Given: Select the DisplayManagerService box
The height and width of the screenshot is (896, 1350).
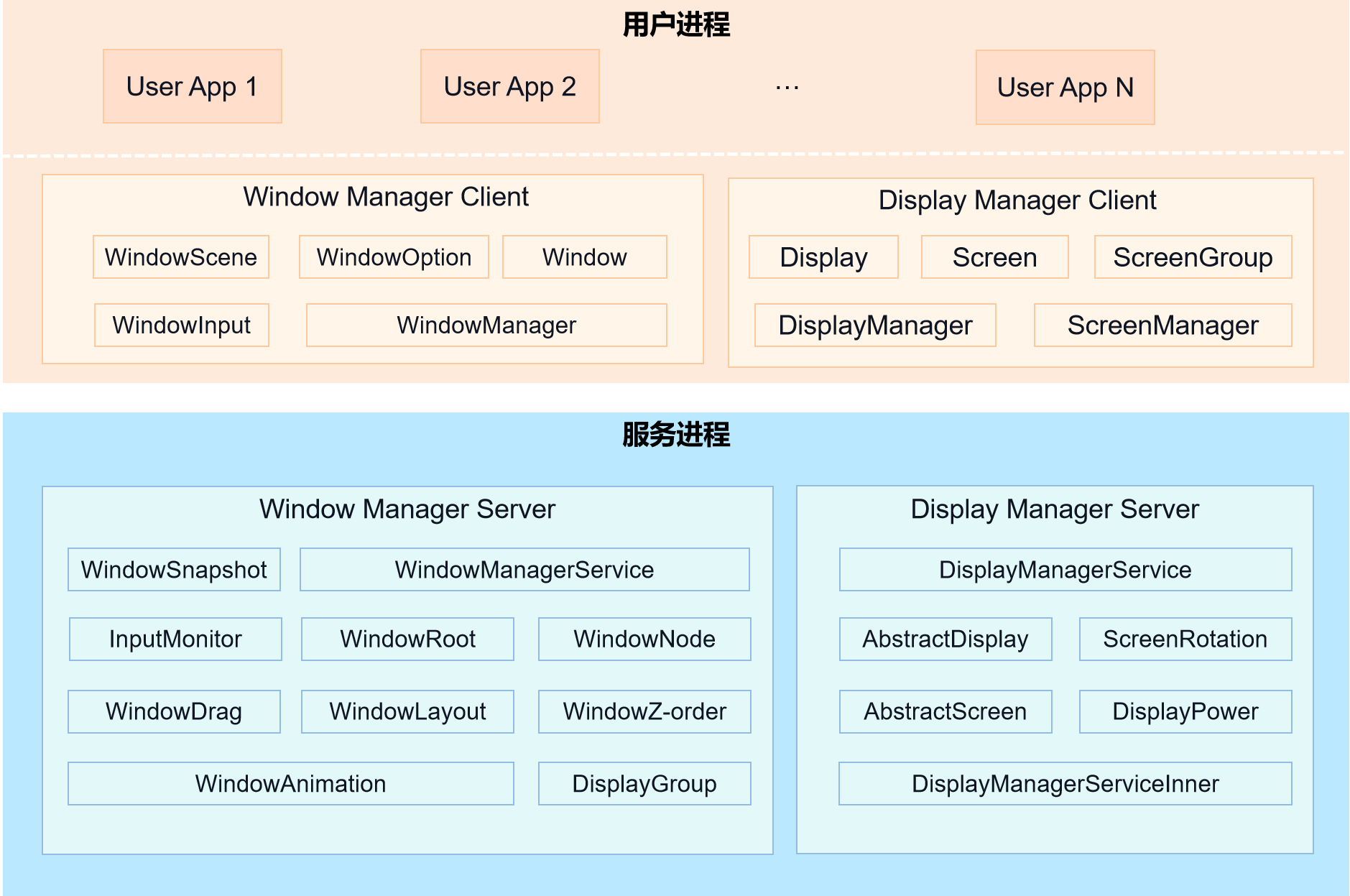Looking at the screenshot, I should point(1065,569).
